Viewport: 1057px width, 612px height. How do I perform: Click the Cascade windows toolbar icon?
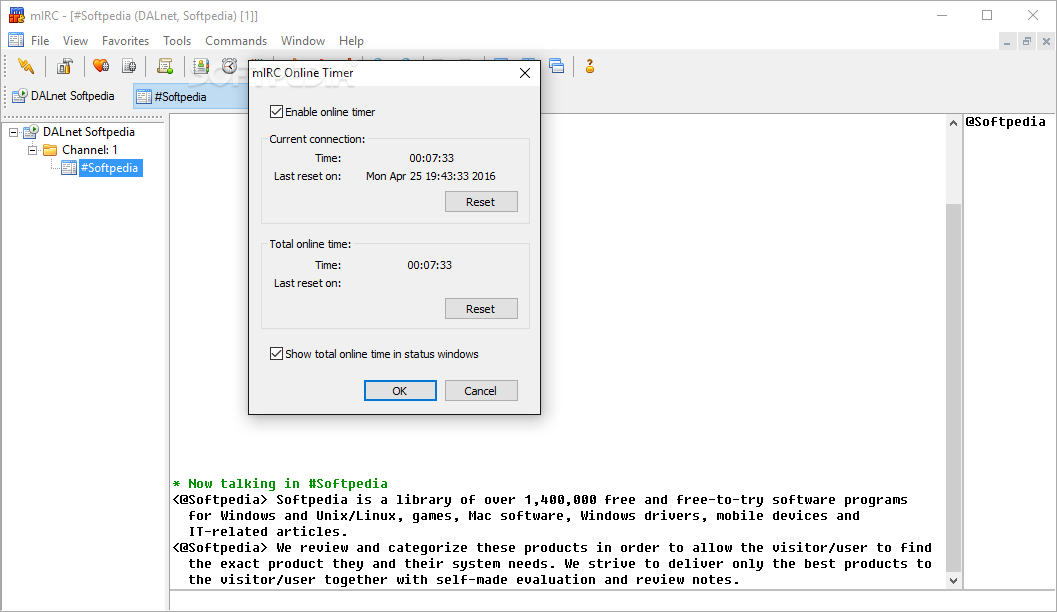click(x=556, y=66)
